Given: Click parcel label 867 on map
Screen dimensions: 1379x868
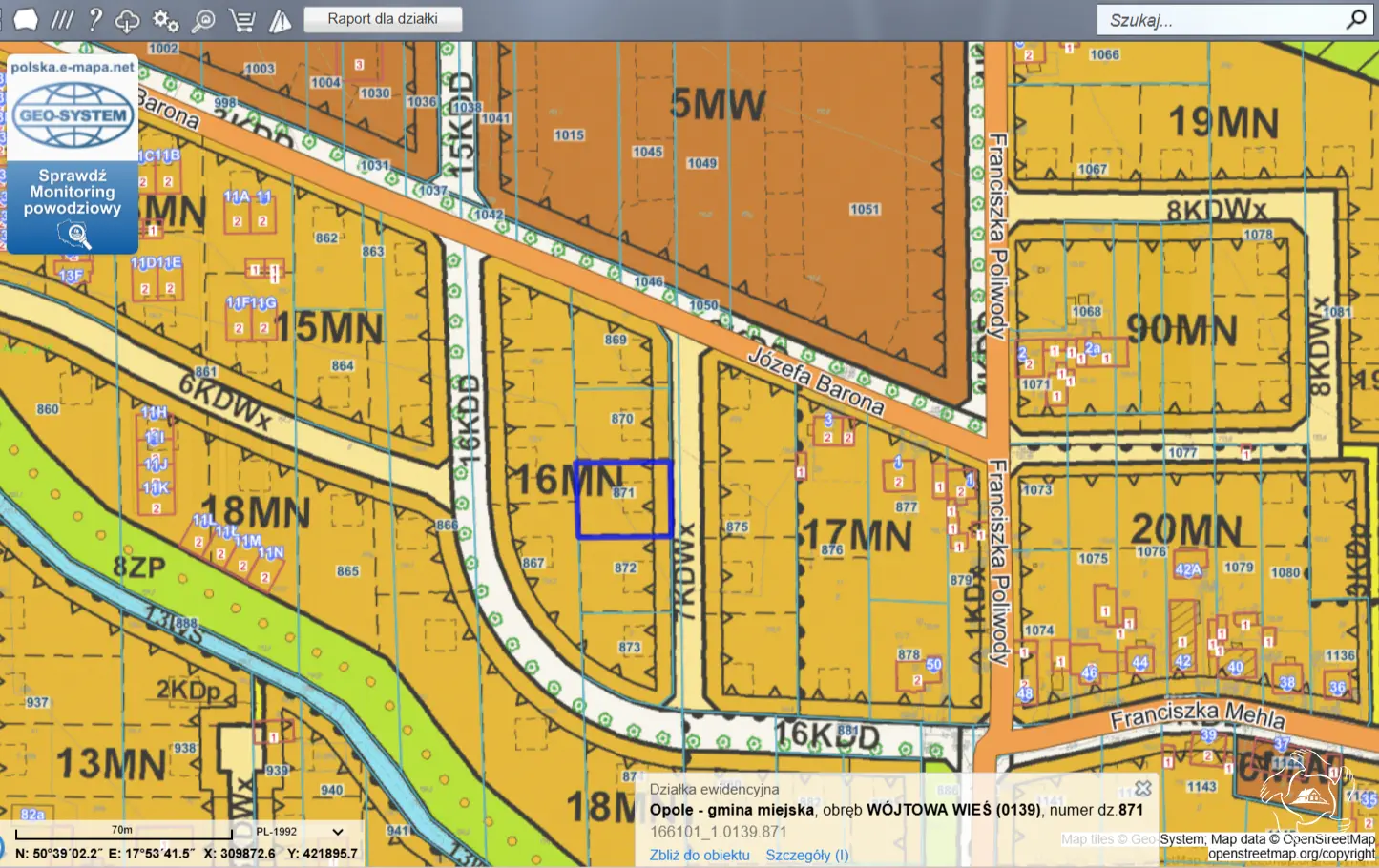Looking at the screenshot, I should [x=533, y=563].
